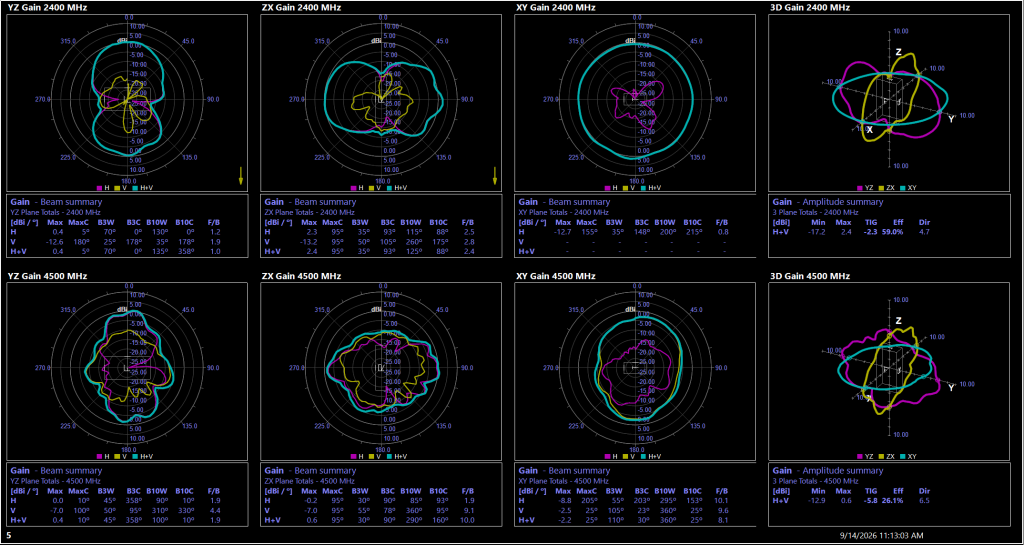Click cyan H+V legend swatch in XY Gain 2400 MHz plot

tap(643, 188)
